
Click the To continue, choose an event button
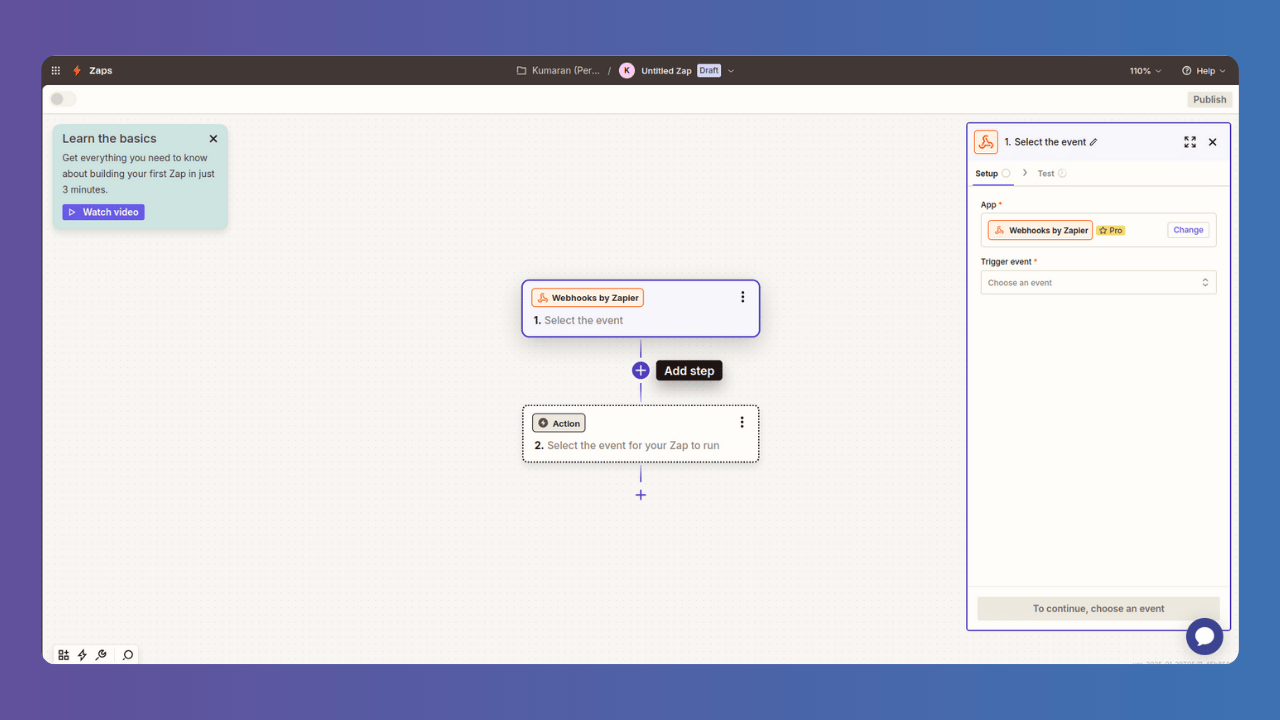click(x=1098, y=608)
